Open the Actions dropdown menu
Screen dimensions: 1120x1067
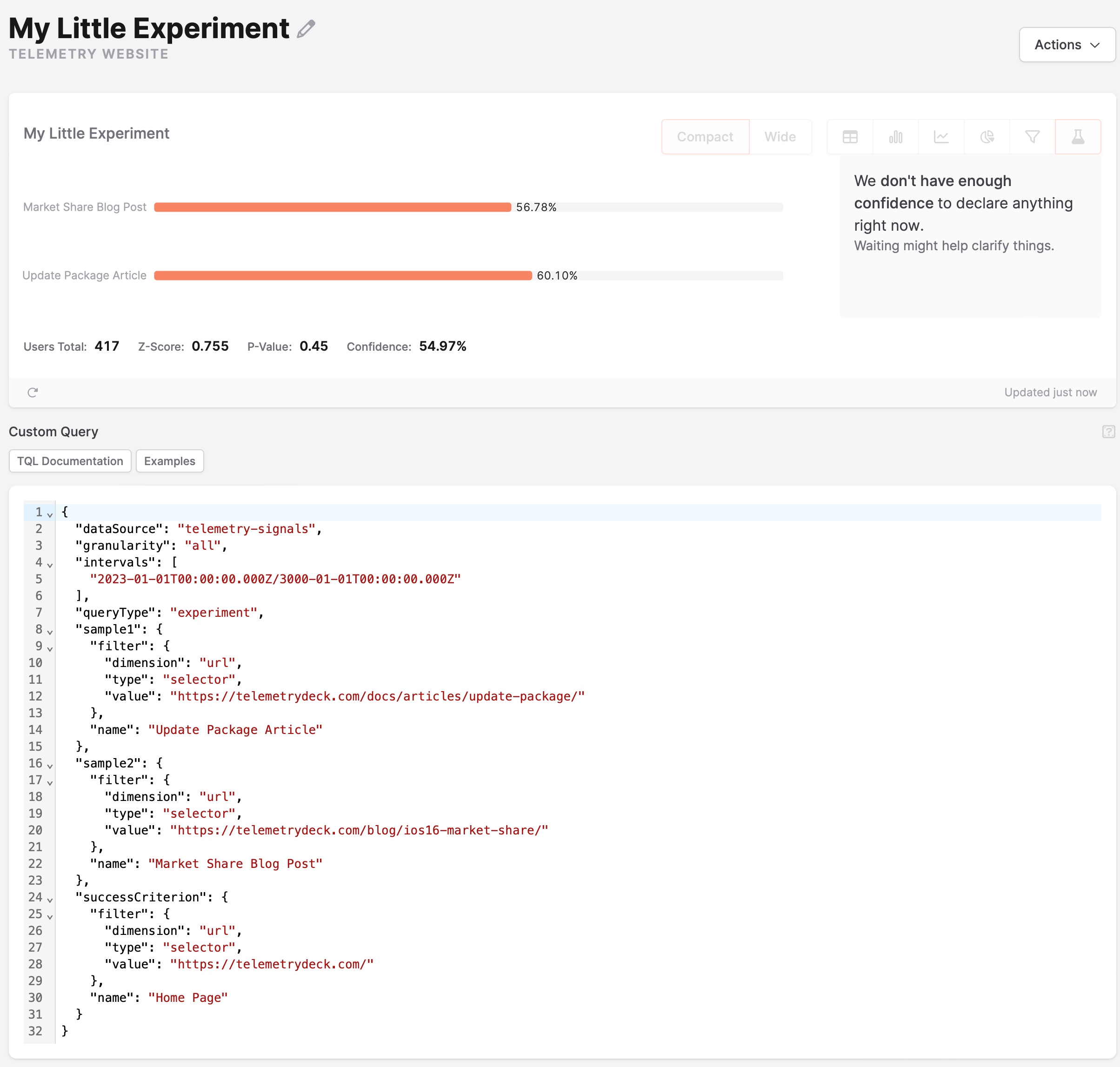coord(1067,44)
